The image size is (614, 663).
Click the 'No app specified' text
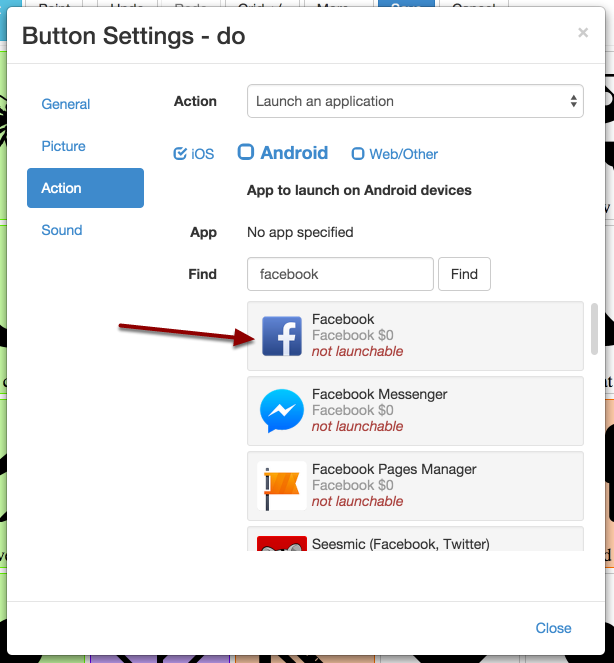point(300,232)
